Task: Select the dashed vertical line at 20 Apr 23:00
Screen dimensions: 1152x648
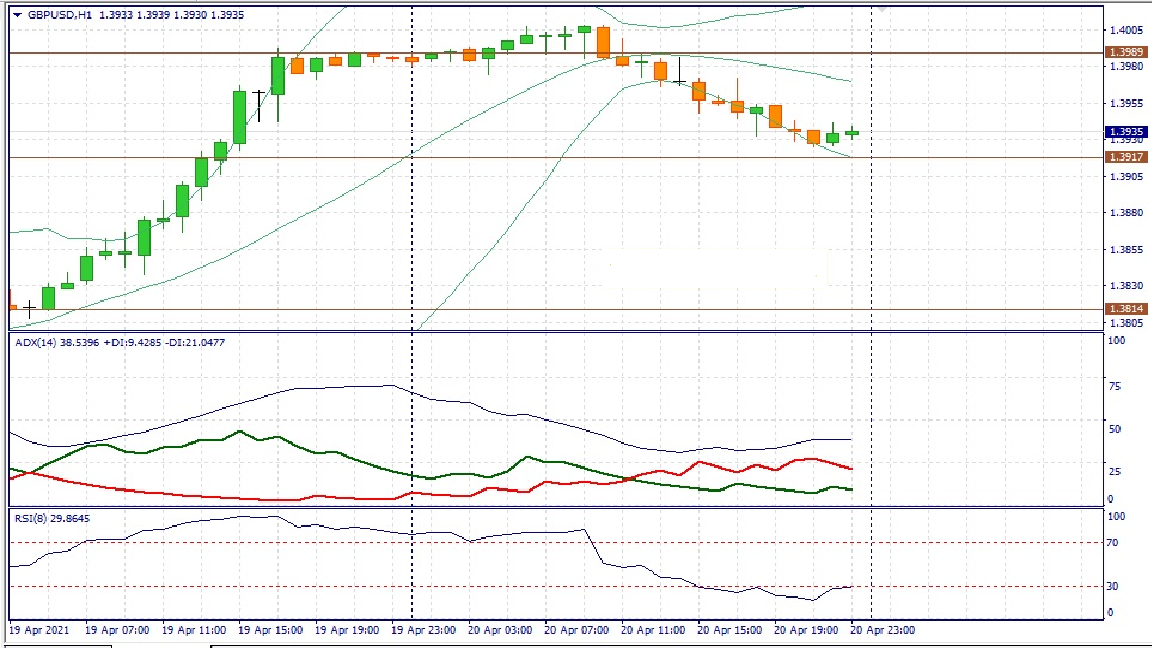Action: pos(872,250)
